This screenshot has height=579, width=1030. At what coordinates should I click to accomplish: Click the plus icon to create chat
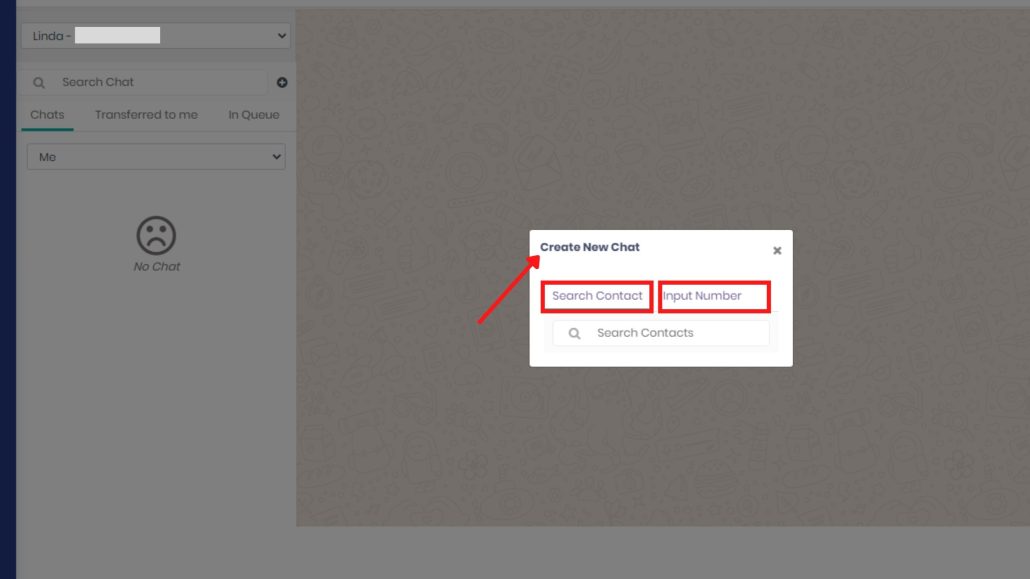(x=282, y=82)
